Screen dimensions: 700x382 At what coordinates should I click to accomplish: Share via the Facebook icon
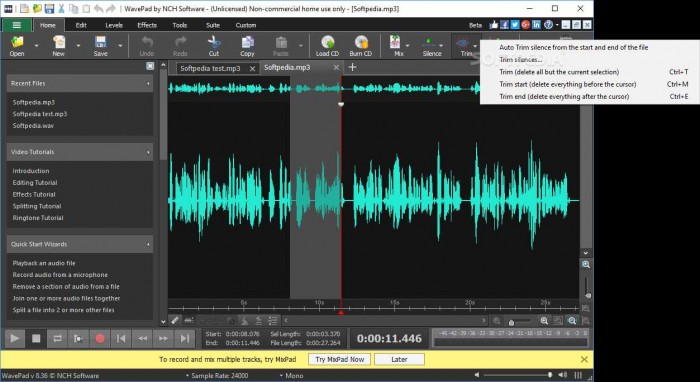click(x=504, y=25)
